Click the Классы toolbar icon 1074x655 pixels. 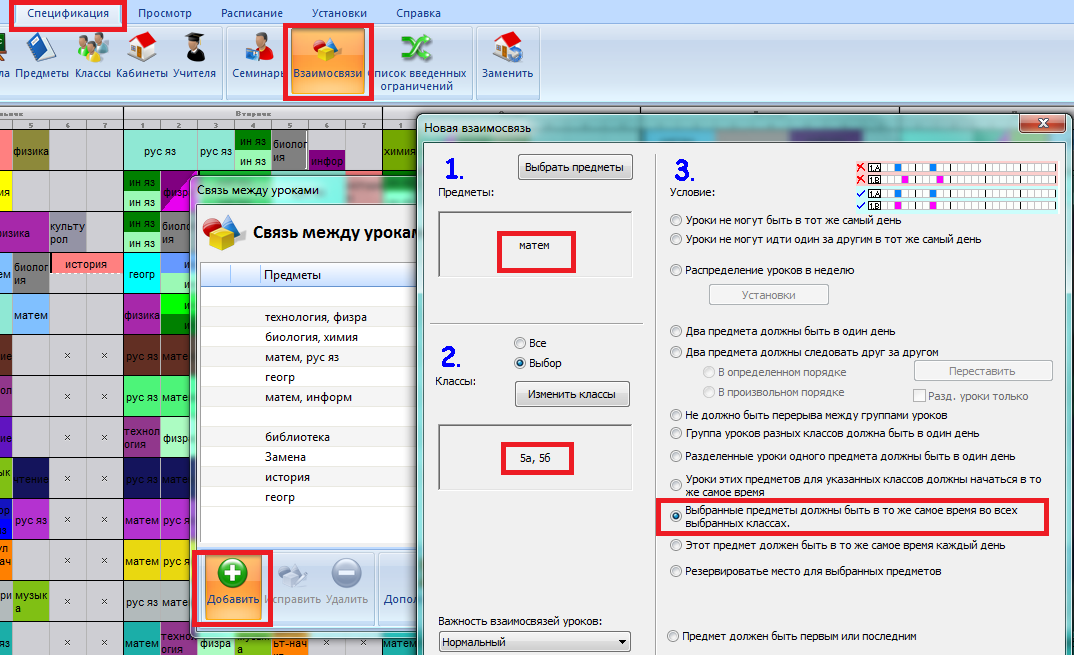(92, 56)
